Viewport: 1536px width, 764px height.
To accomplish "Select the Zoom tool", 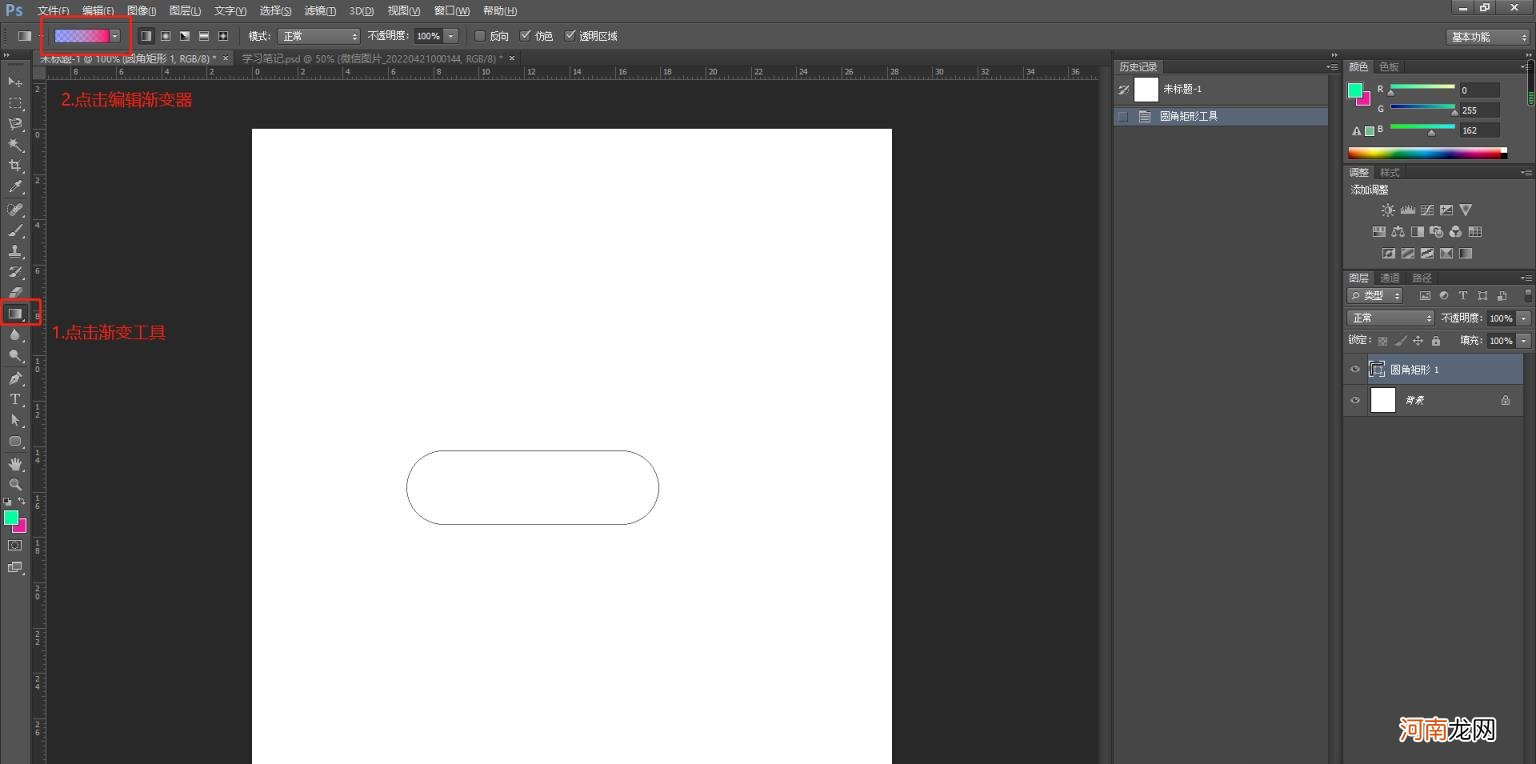I will click(x=15, y=485).
